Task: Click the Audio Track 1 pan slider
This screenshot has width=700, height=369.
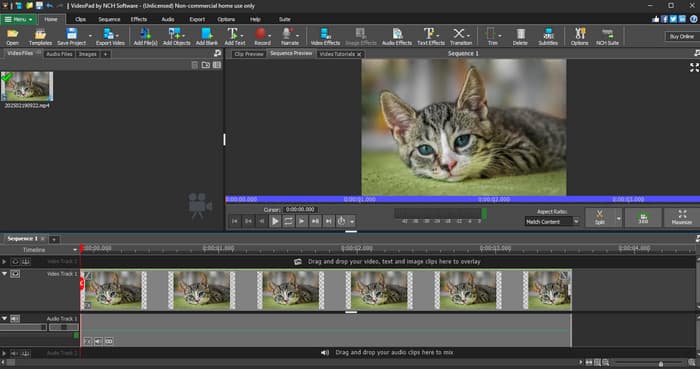Action: click(x=63, y=327)
